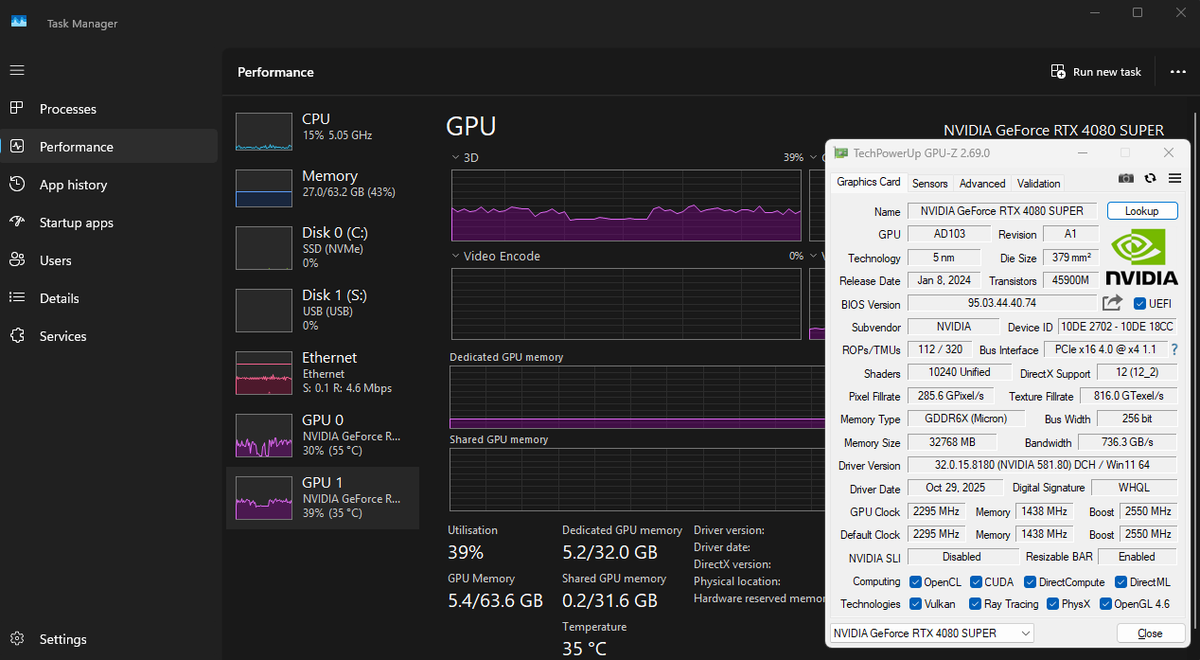Click the Name field in GPU-Z

(x=1003, y=211)
